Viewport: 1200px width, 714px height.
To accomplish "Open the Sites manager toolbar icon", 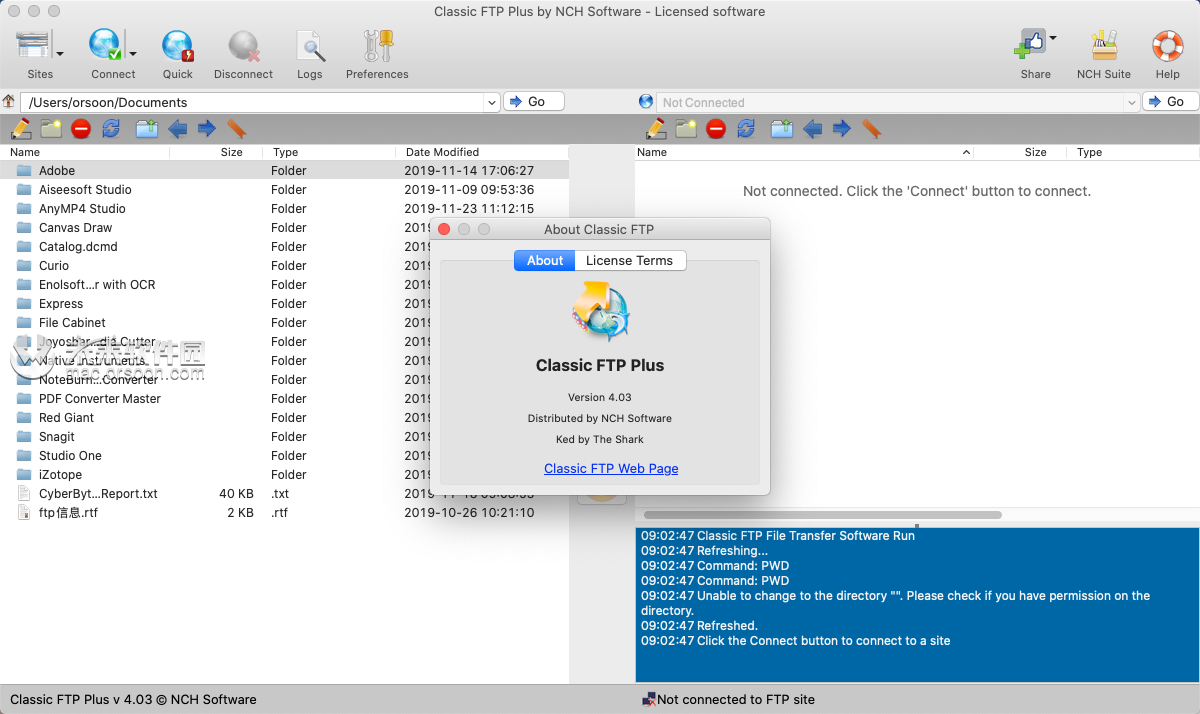I will (35, 46).
